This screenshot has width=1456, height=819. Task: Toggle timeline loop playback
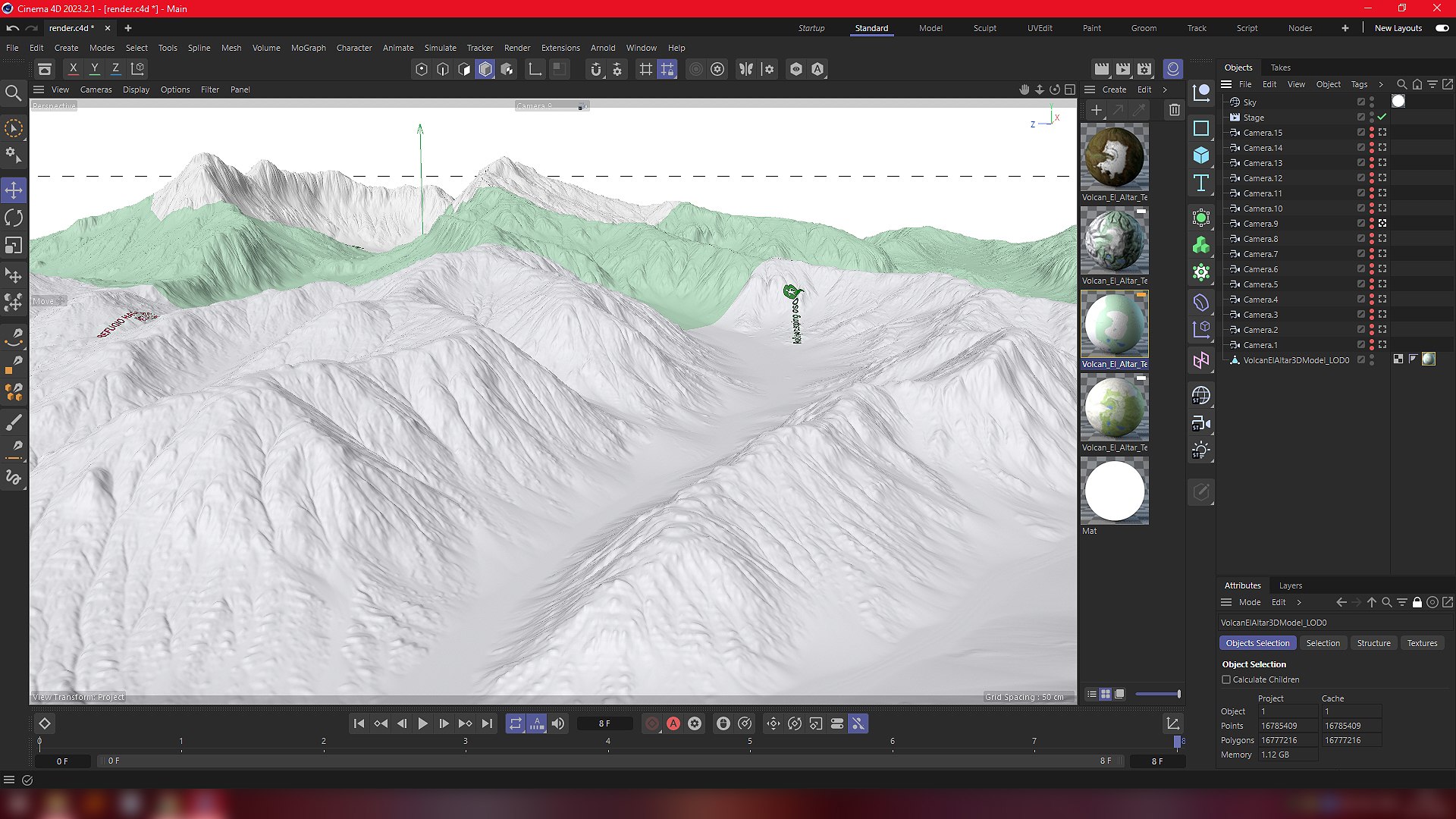516,724
